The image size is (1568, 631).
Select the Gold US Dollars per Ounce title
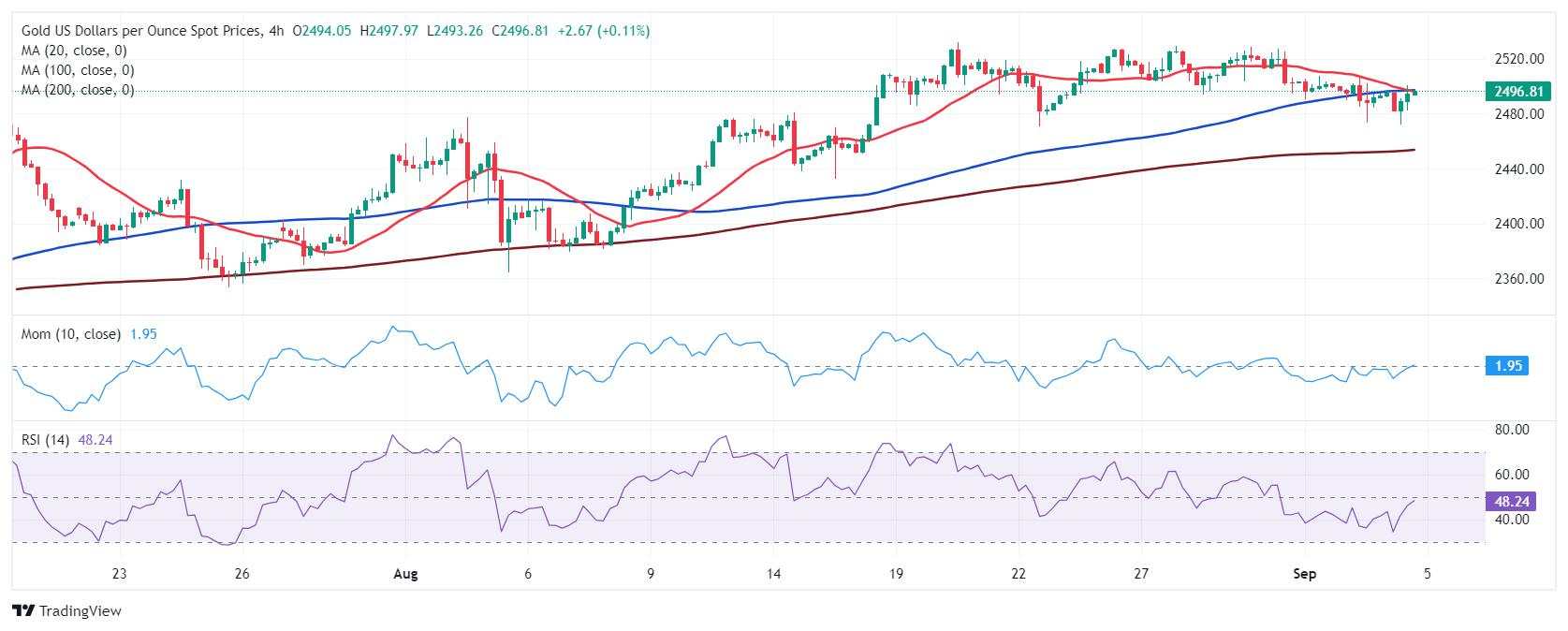140,31
